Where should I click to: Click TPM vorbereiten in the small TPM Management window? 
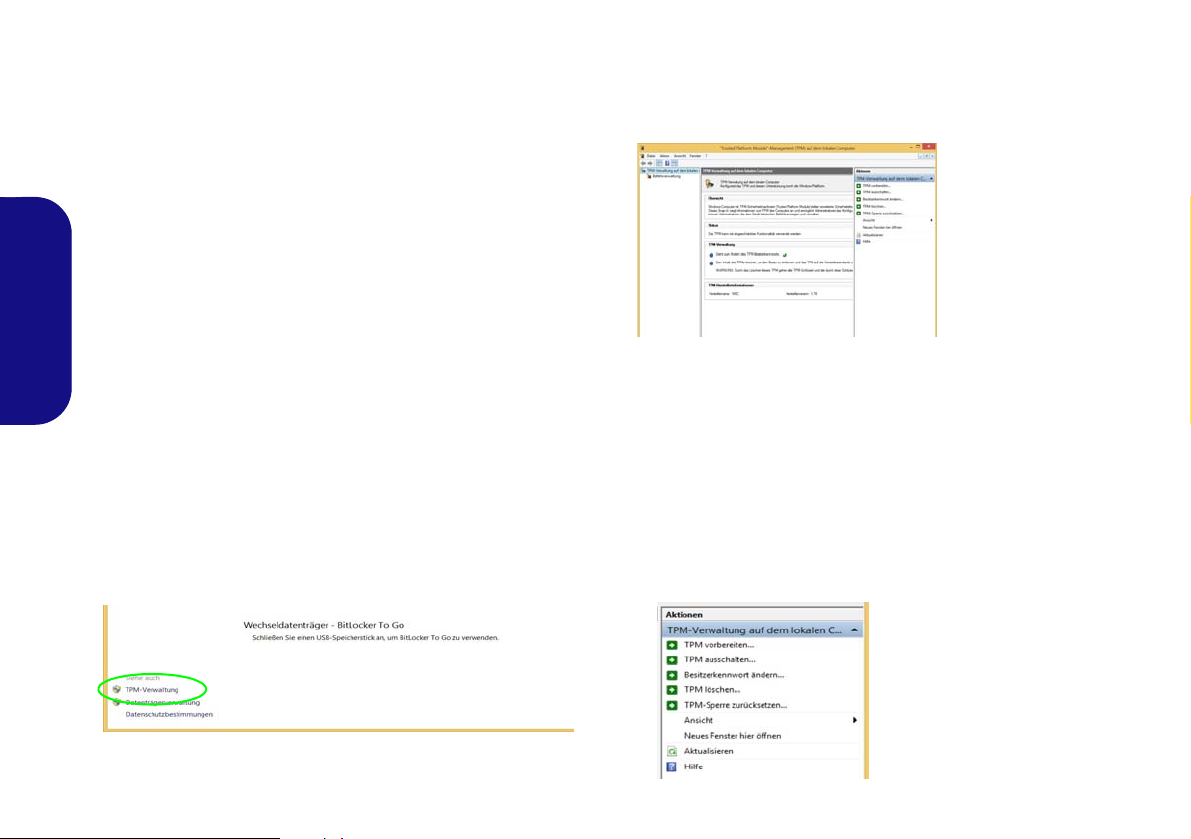pyautogui.click(x=878, y=185)
